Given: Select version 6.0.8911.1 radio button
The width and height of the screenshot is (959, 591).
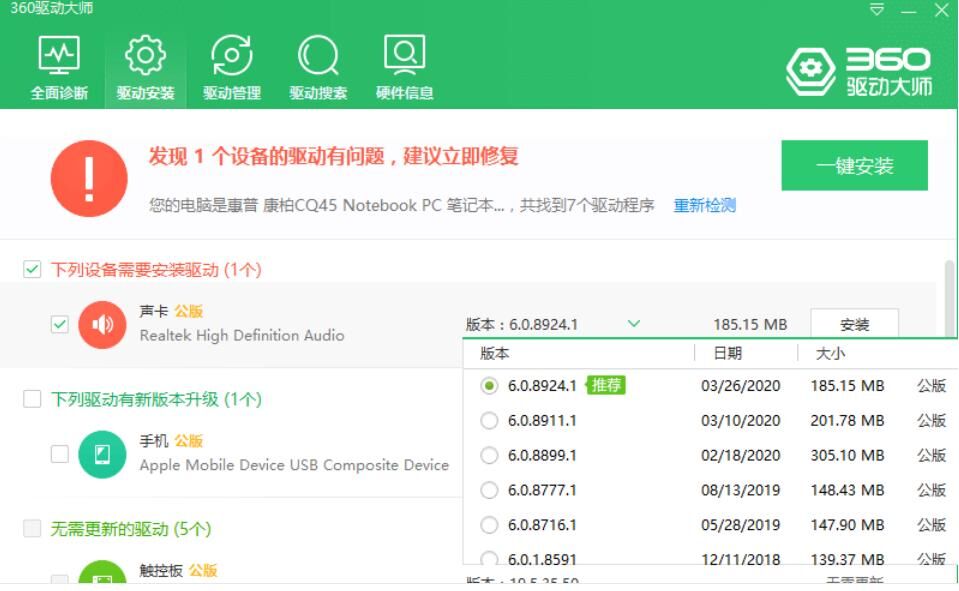Looking at the screenshot, I should [489, 421].
